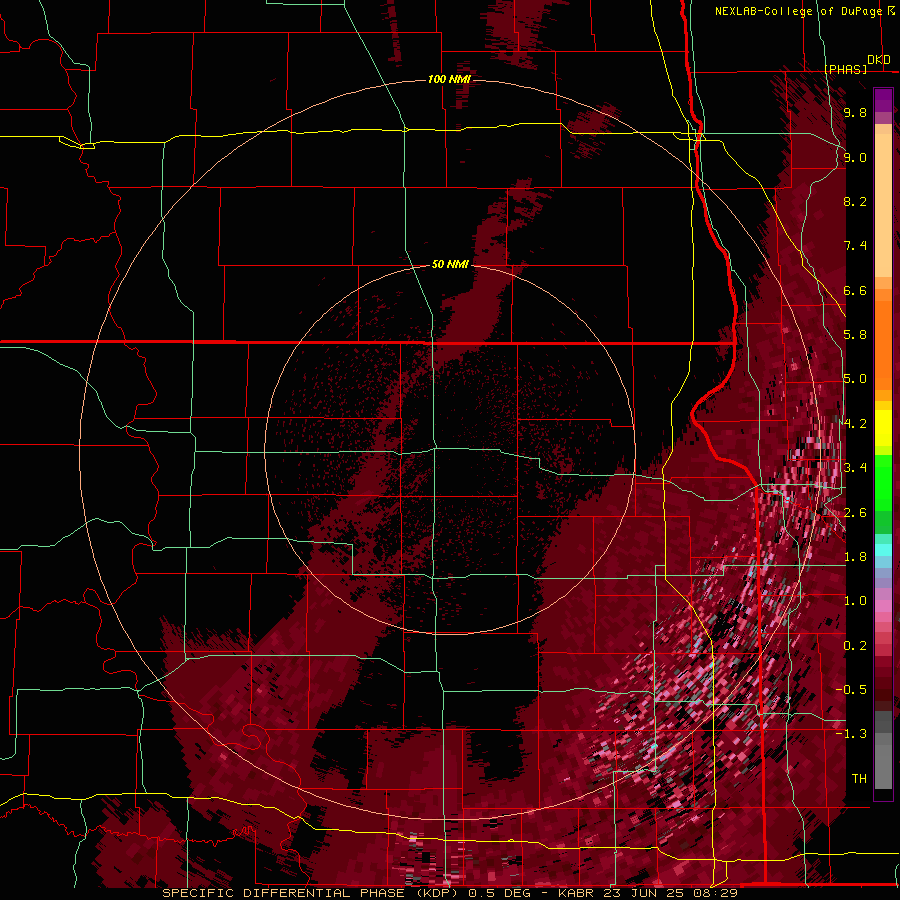Click the 1.8 scale value
Screen dimensions: 900x900
coord(855,557)
